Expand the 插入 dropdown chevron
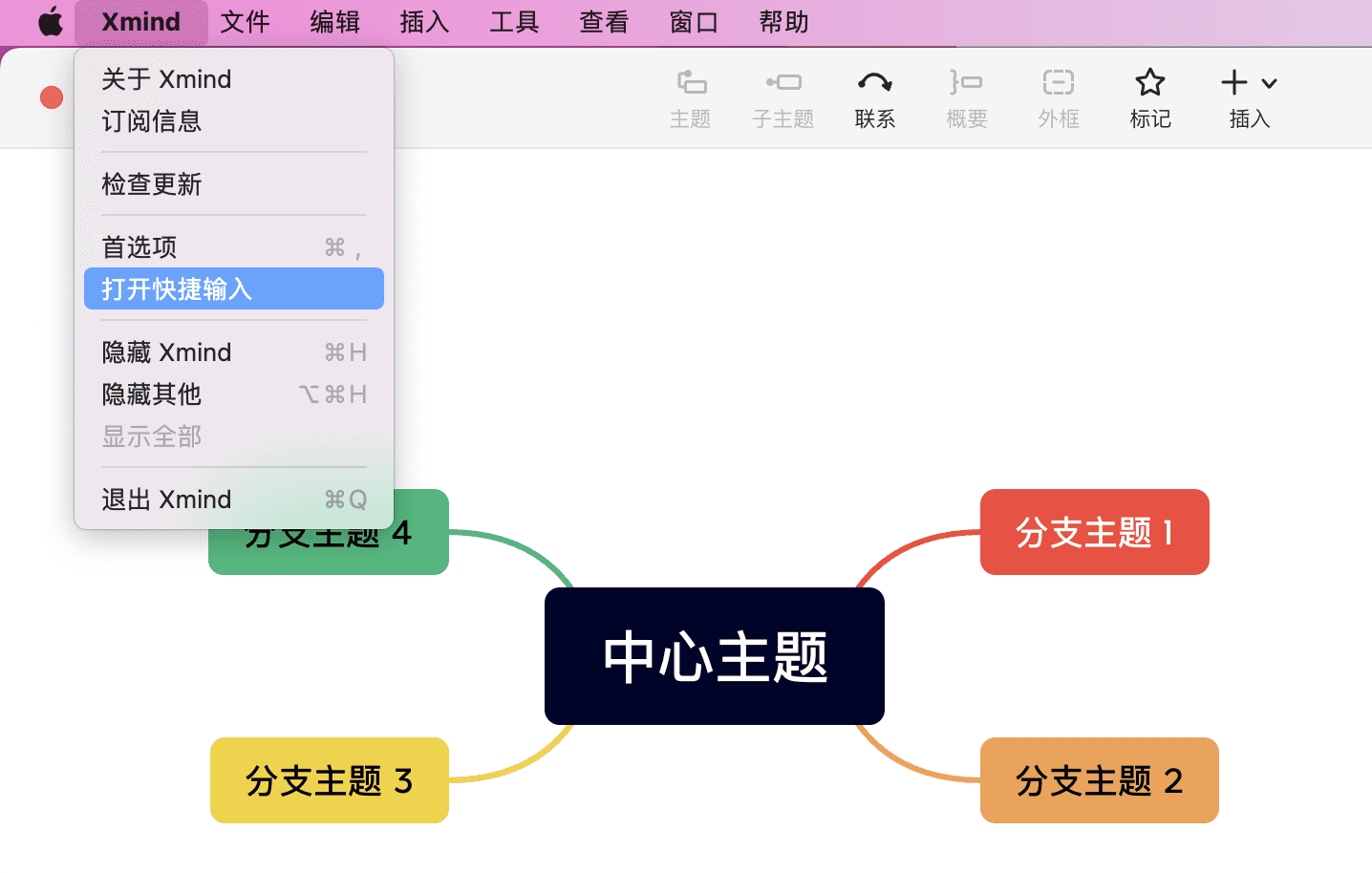Viewport: 1372px width, 873px height. point(1268,82)
